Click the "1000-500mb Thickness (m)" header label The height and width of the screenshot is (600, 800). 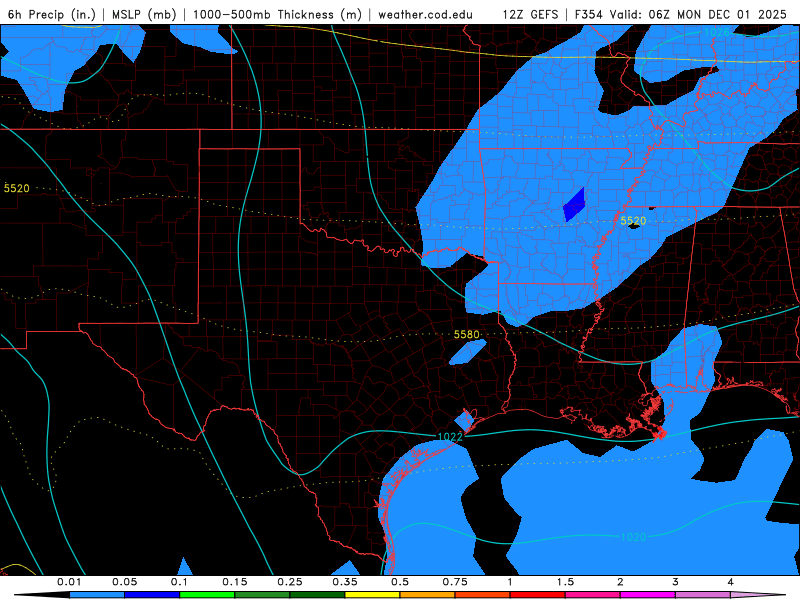277,14
